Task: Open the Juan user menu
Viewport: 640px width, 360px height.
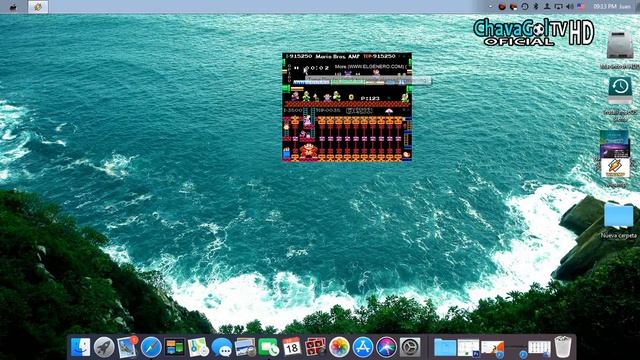Action: tap(625, 7)
